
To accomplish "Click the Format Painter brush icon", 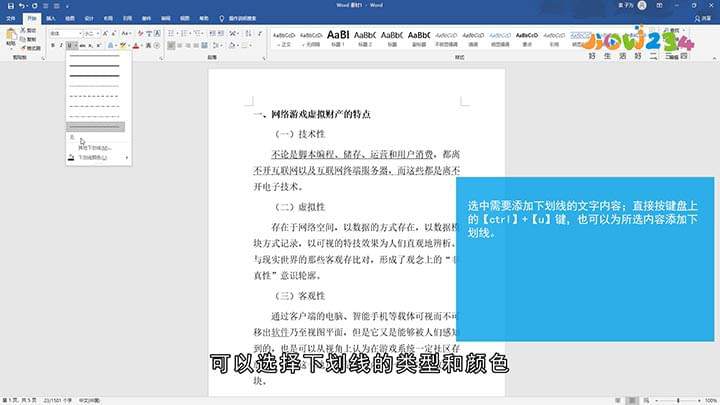I will (x=23, y=48).
